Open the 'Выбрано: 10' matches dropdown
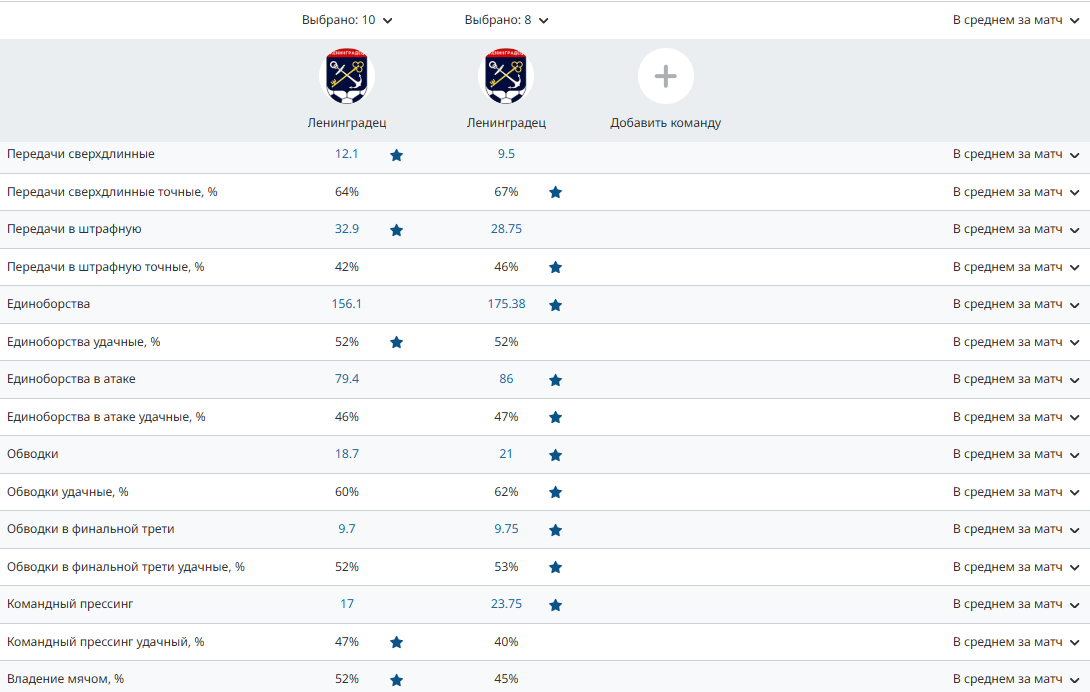The height and width of the screenshot is (692, 1090). (x=347, y=20)
